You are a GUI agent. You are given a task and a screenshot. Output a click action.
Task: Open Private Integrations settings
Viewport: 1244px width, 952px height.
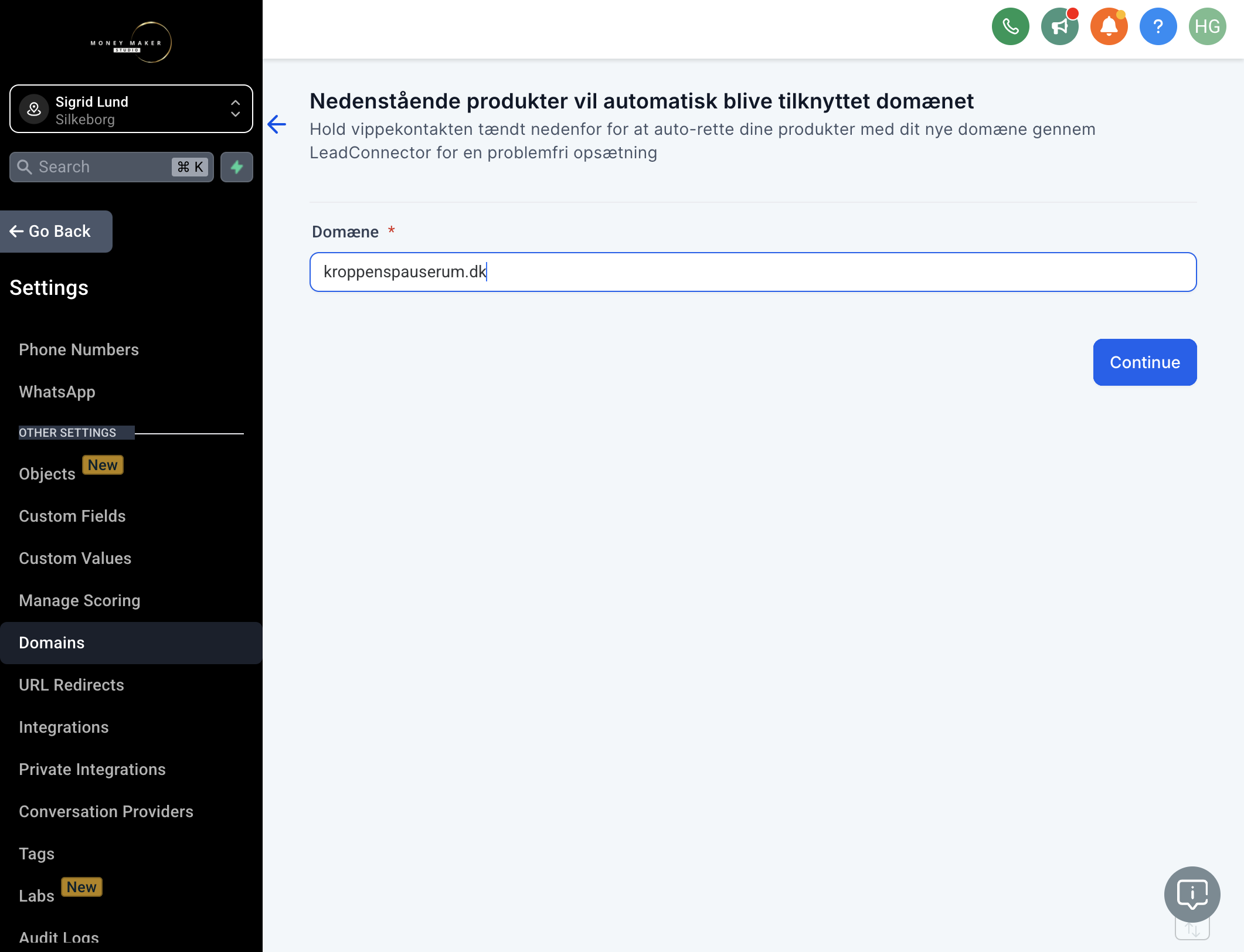pyautogui.click(x=92, y=770)
